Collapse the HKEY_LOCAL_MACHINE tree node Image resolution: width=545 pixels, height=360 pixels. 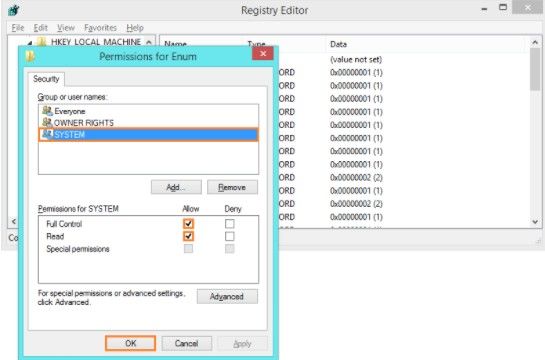(30, 43)
